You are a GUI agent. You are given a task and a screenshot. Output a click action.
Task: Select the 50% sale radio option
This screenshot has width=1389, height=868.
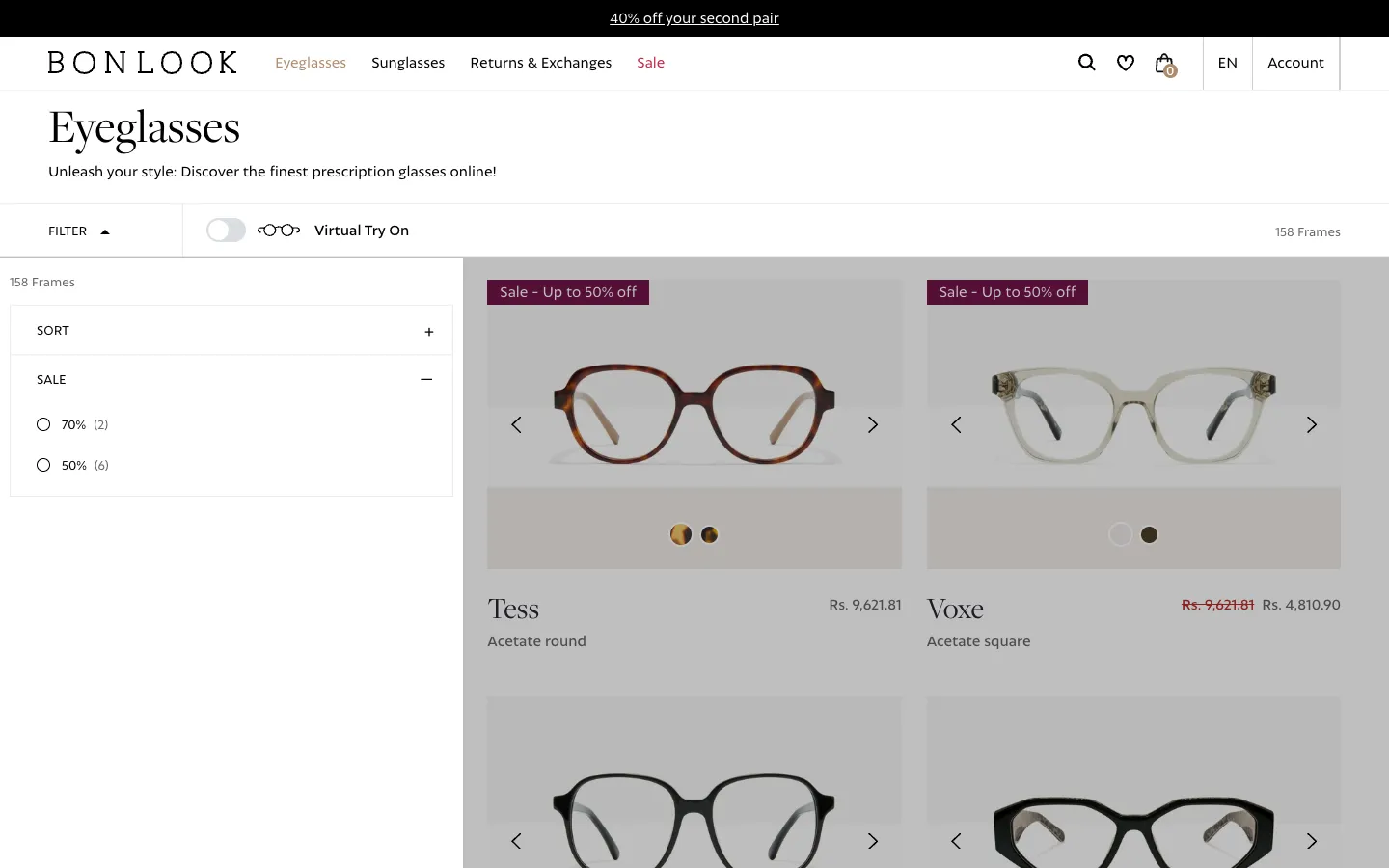coord(43,465)
